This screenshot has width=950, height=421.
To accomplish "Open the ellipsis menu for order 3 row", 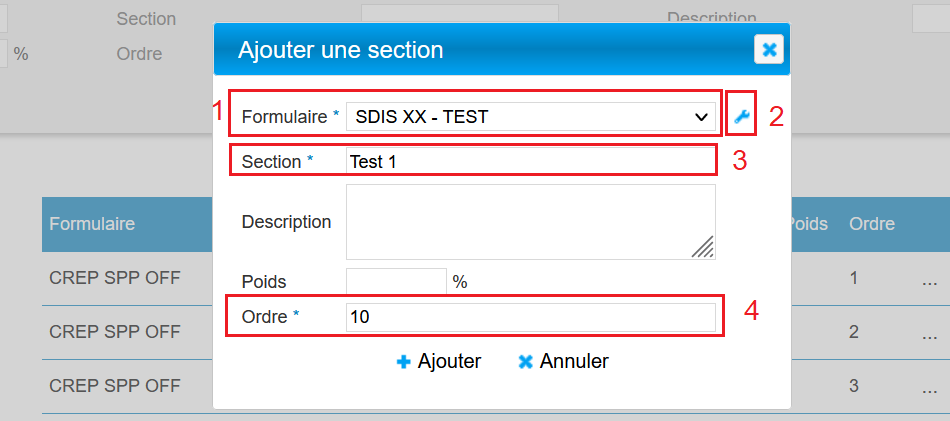I will click(930, 385).
